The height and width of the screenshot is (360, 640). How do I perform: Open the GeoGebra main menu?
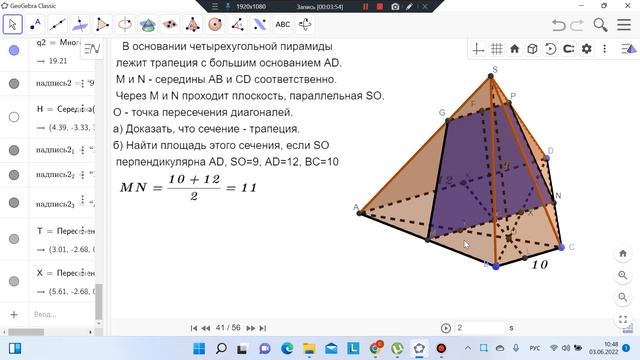(x=624, y=24)
